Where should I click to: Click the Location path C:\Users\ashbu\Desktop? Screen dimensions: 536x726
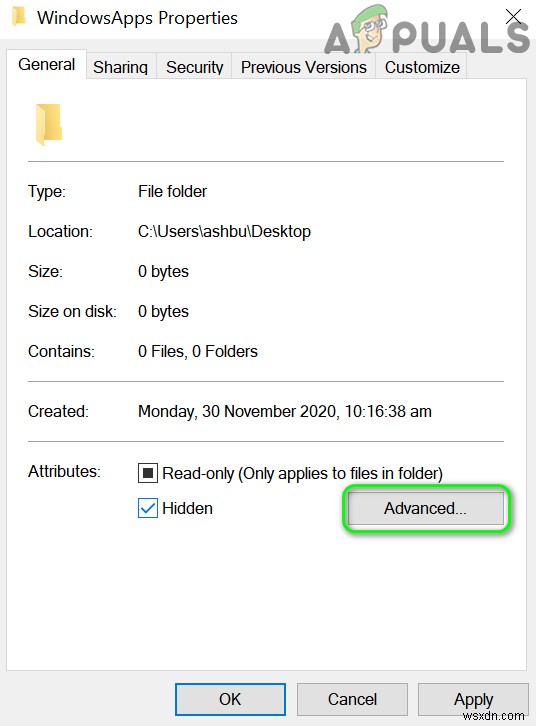tap(224, 232)
